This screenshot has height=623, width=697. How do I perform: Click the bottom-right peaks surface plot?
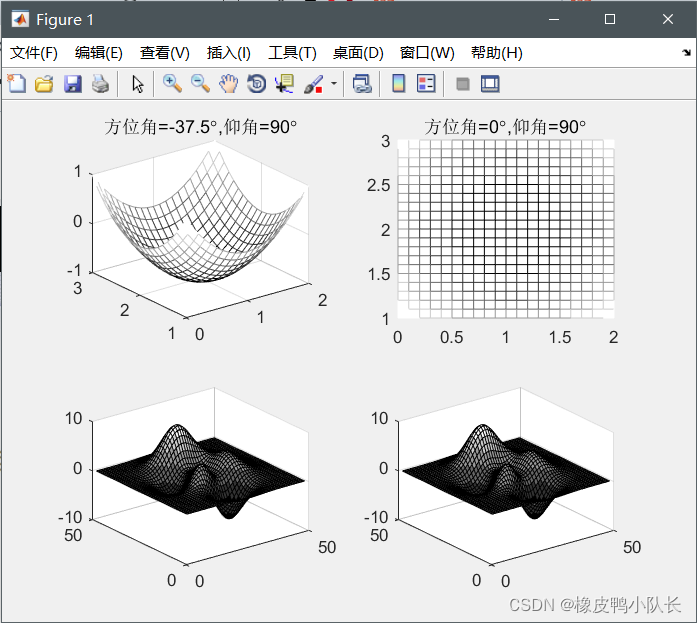tap(507, 475)
